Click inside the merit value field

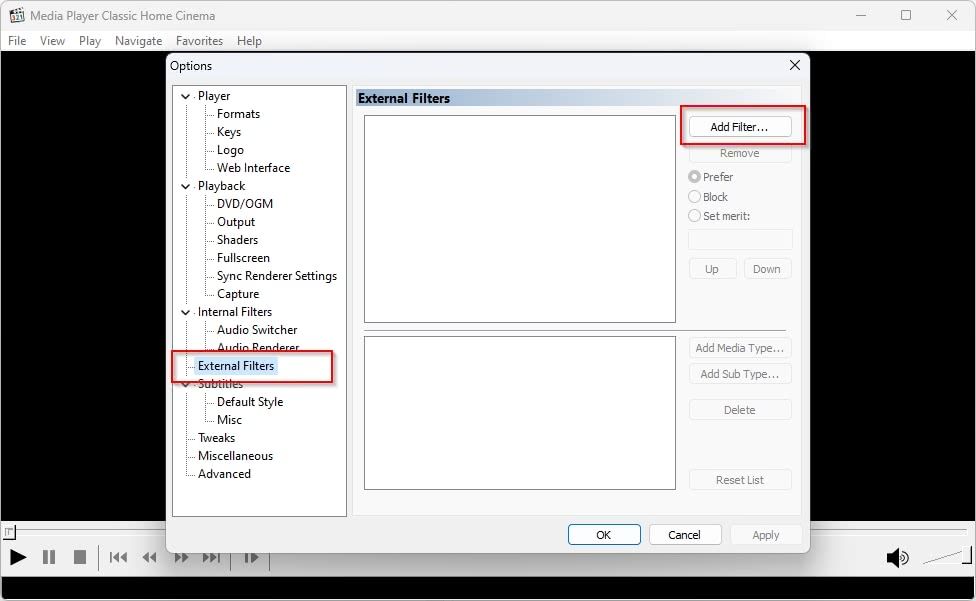[739, 239]
